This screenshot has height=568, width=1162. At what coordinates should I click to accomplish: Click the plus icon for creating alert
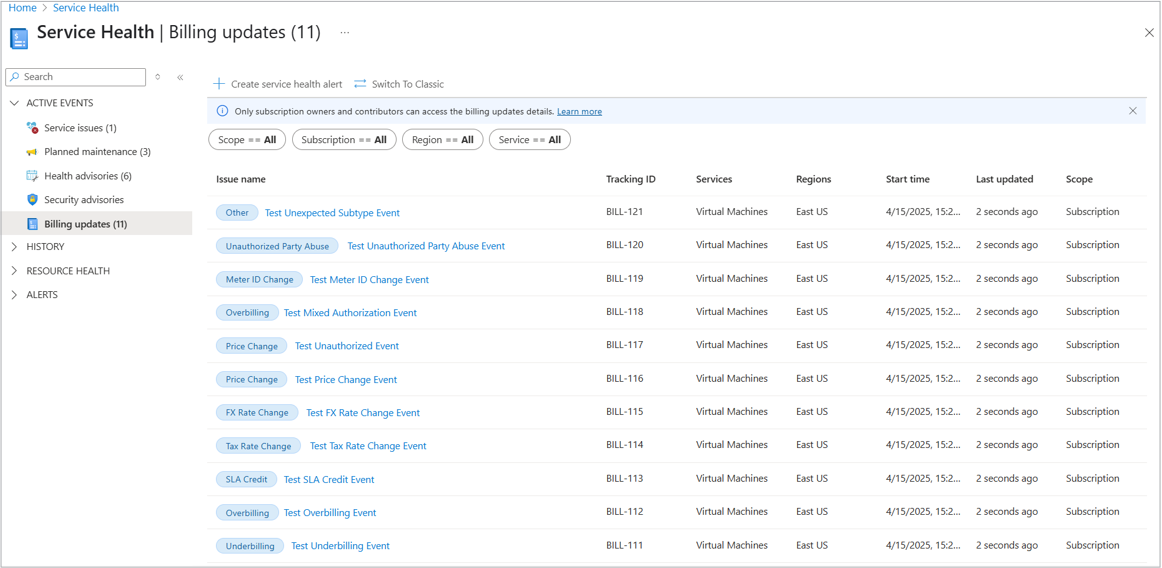coord(219,84)
